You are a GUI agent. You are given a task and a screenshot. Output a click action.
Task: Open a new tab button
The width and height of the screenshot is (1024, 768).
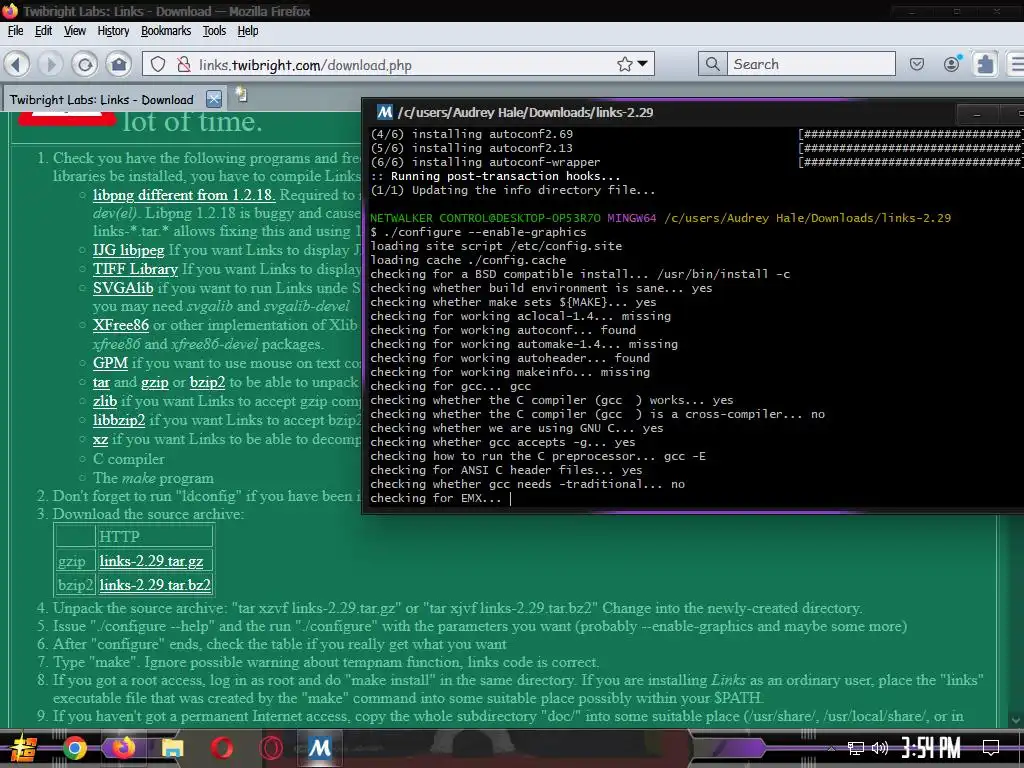pyautogui.click(x=241, y=95)
